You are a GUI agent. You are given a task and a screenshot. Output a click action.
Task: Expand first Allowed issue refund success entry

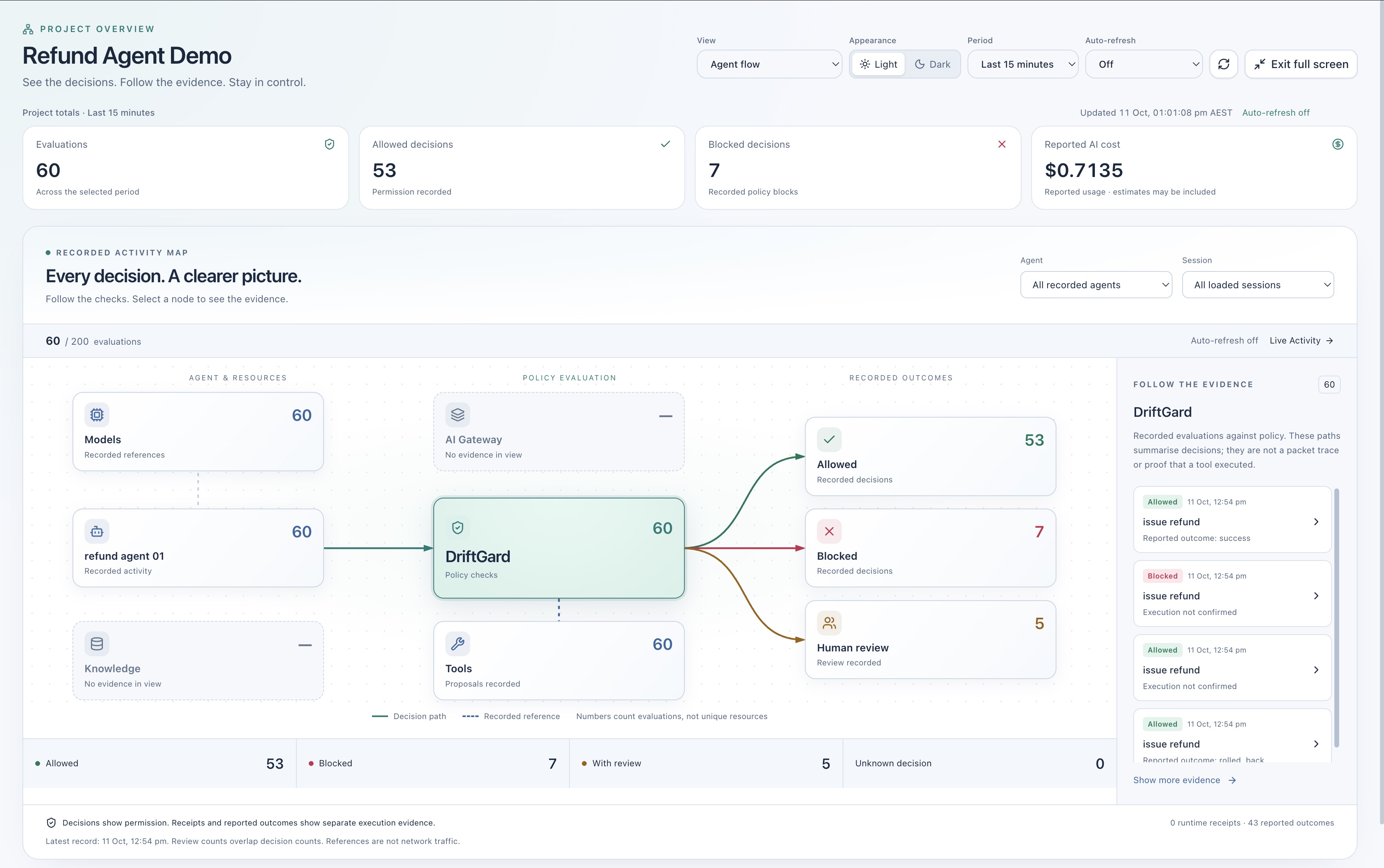[x=1233, y=520]
